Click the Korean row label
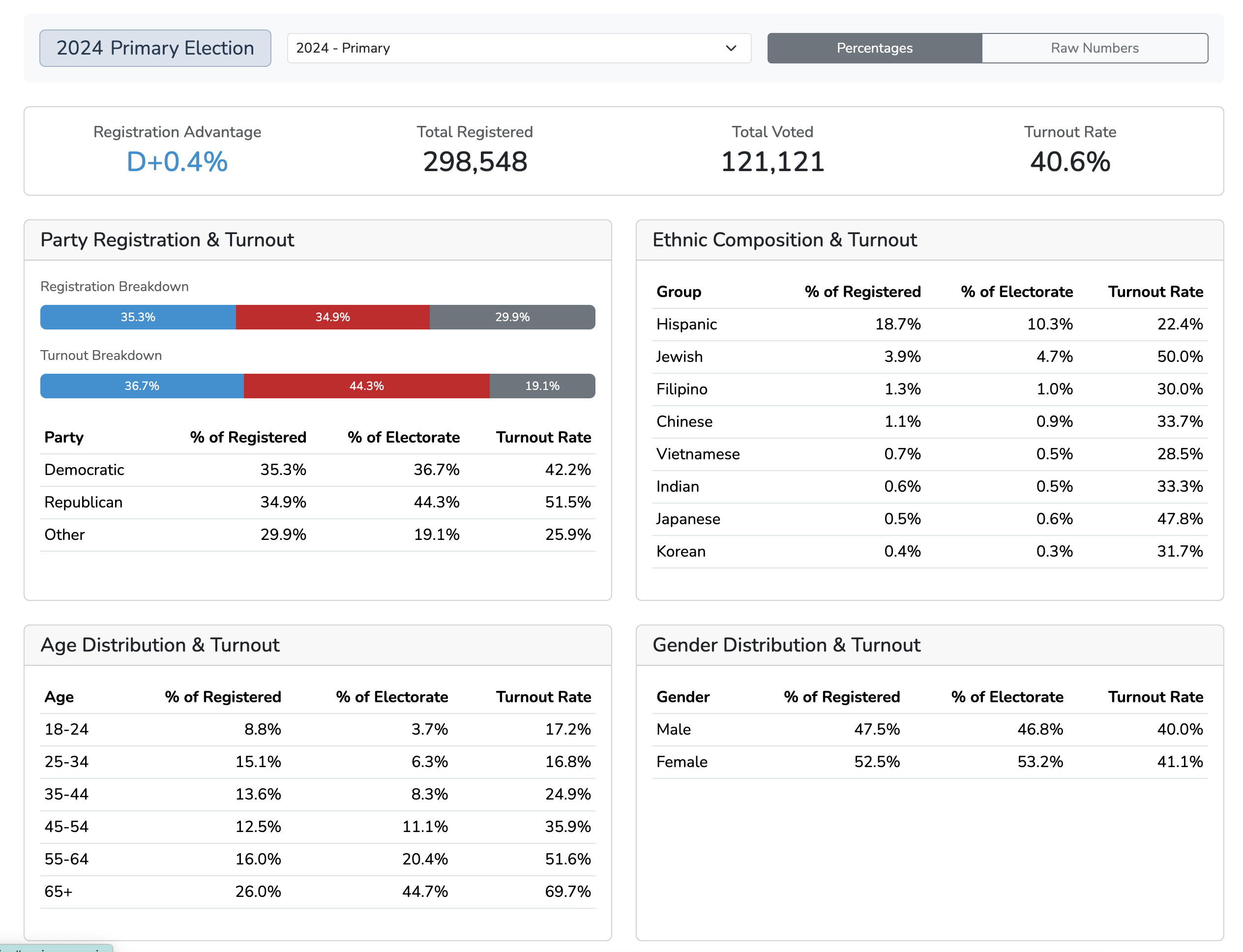 click(x=681, y=551)
